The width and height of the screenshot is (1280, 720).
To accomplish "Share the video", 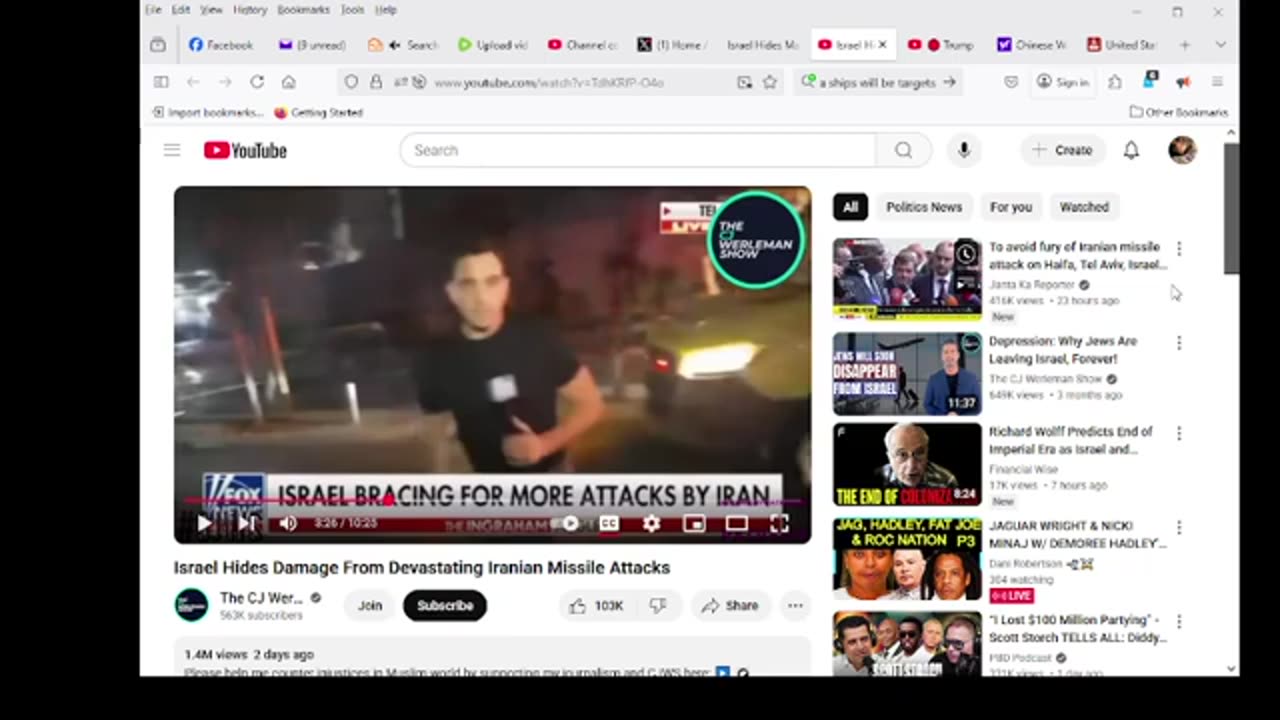I will point(730,605).
